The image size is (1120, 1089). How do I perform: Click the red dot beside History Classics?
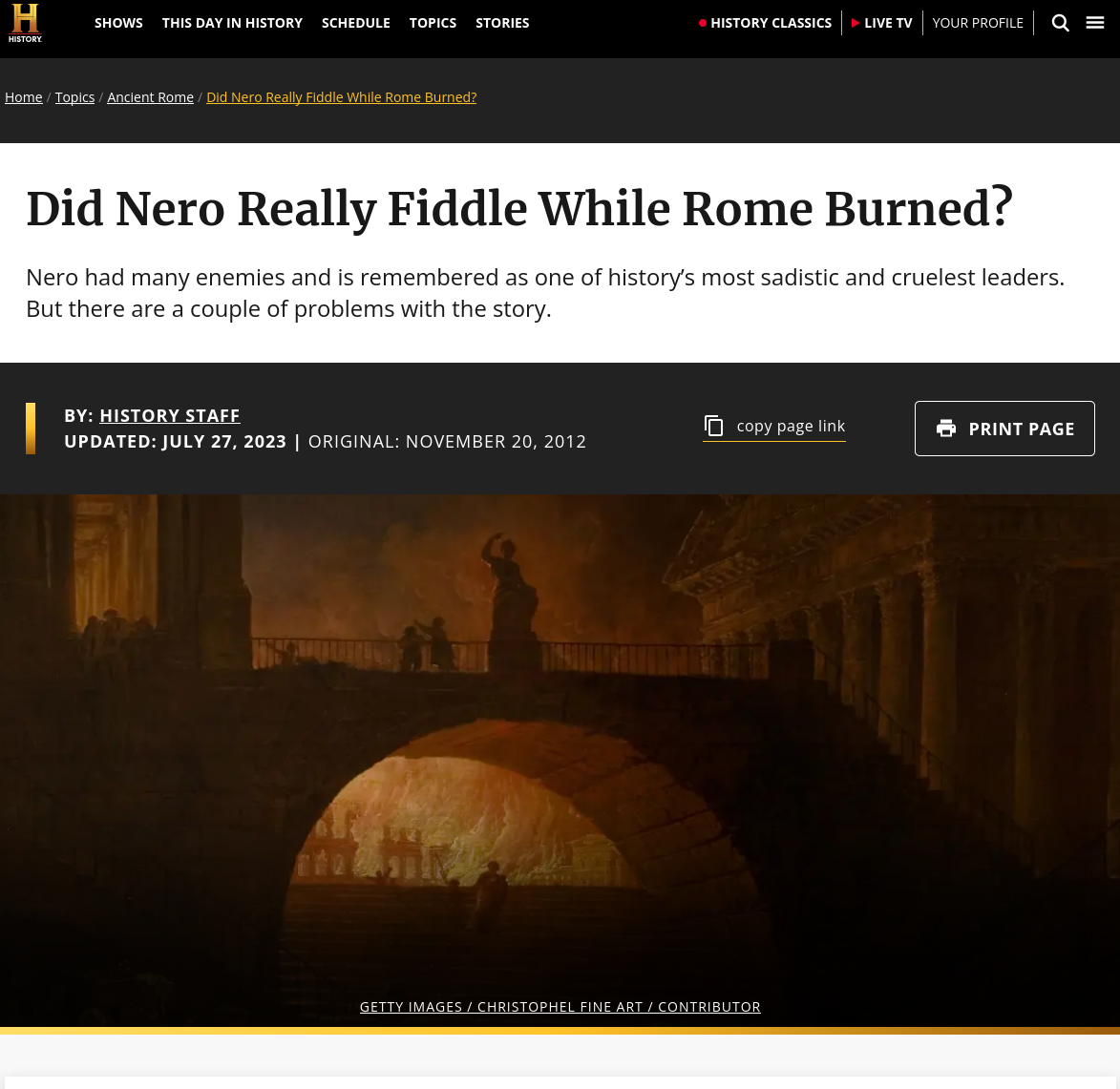pyautogui.click(x=703, y=23)
